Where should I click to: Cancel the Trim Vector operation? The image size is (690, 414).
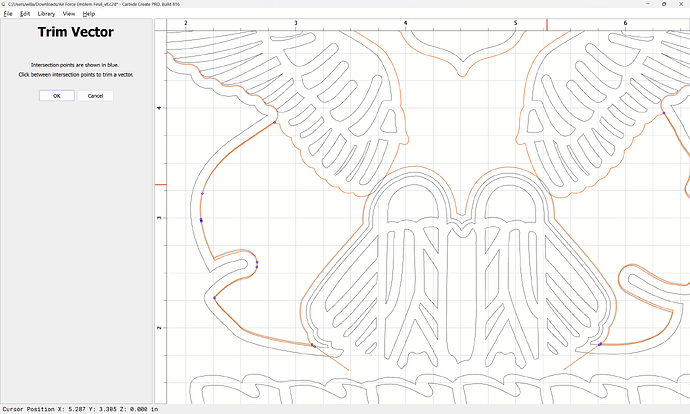coord(95,95)
